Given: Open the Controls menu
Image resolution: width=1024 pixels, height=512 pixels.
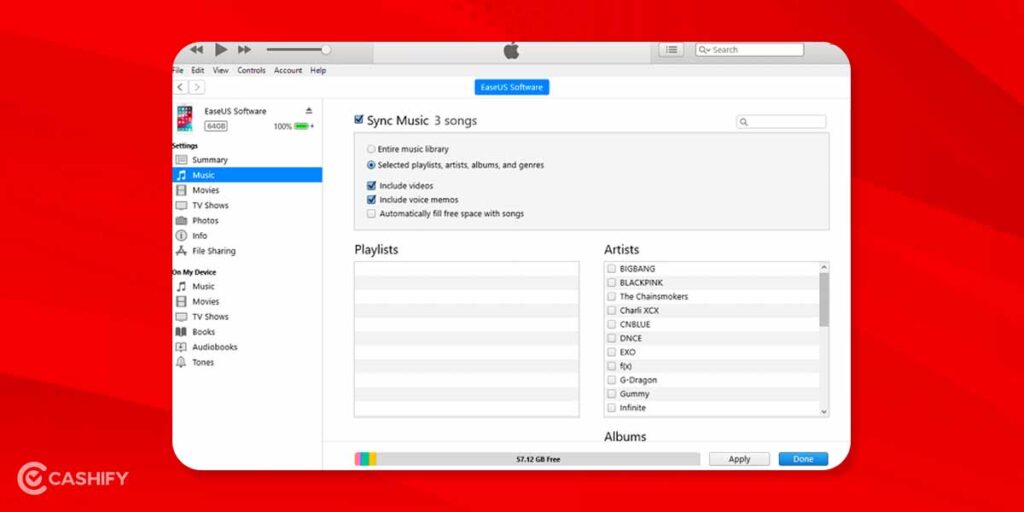Looking at the screenshot, I should click(251, 71).
